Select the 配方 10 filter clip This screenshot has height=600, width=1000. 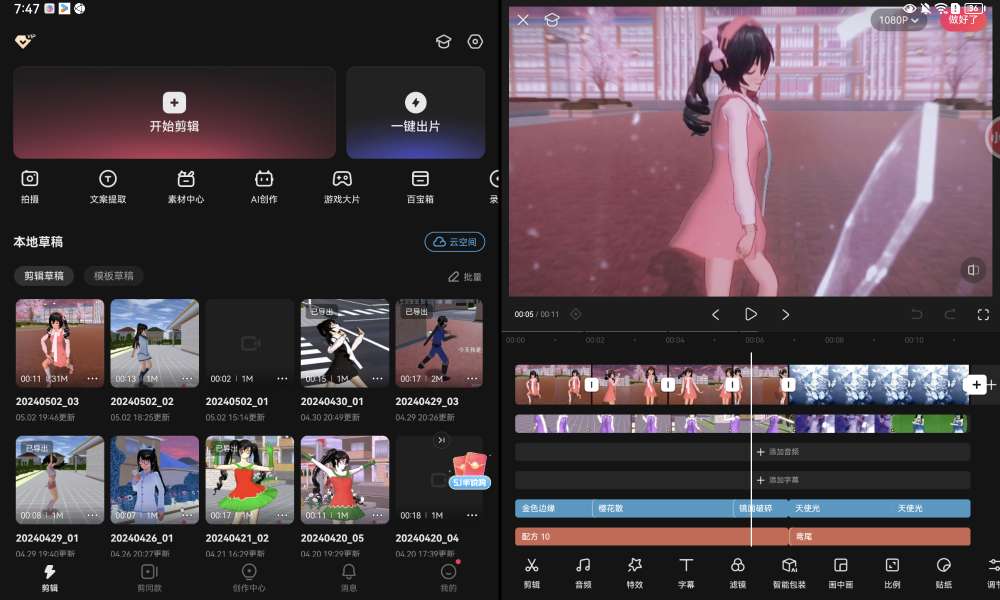(x=652, y=537)
